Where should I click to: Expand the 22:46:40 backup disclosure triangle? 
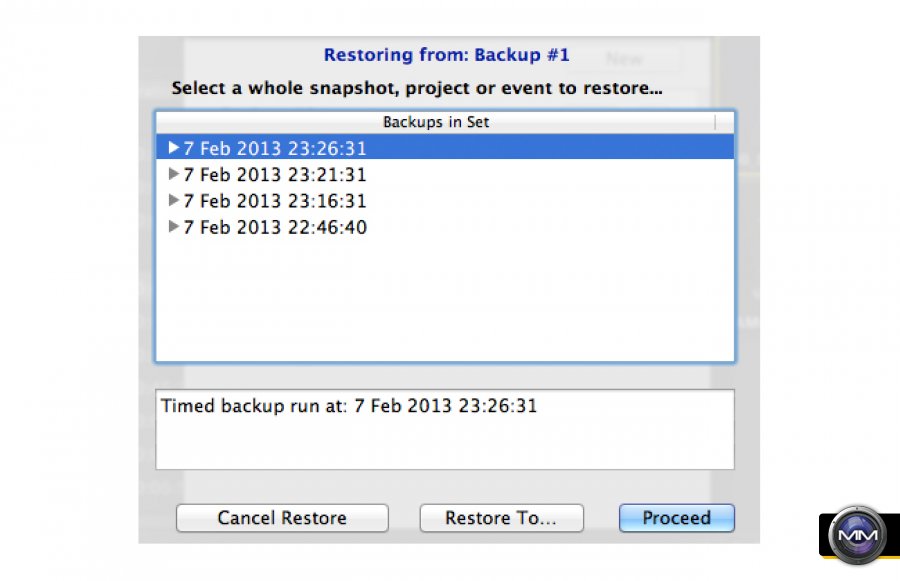click(x=174, y=227)
